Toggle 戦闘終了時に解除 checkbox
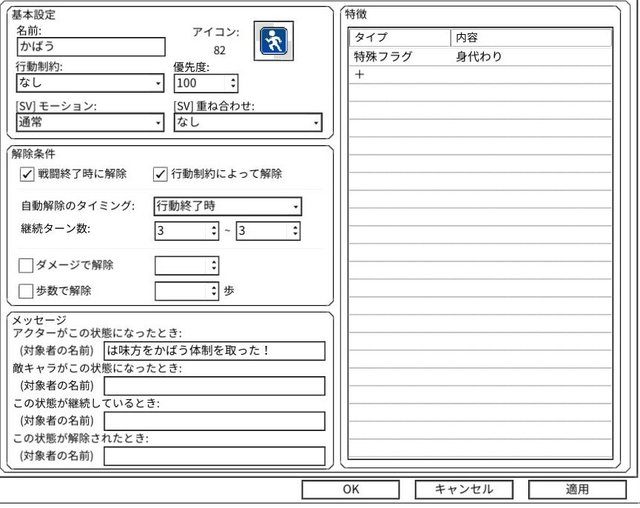 (x=27, y=174)
